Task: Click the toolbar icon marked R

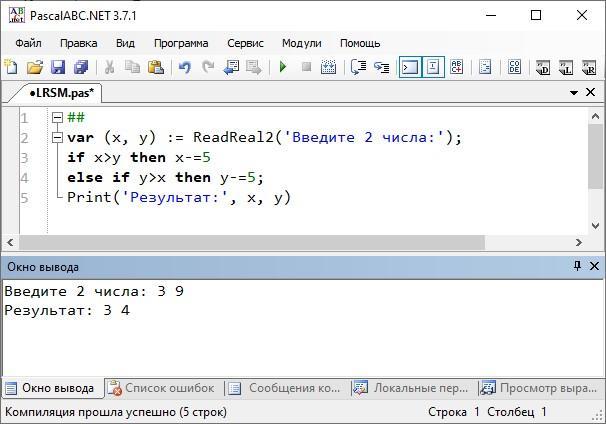Action: coord(589,68)
